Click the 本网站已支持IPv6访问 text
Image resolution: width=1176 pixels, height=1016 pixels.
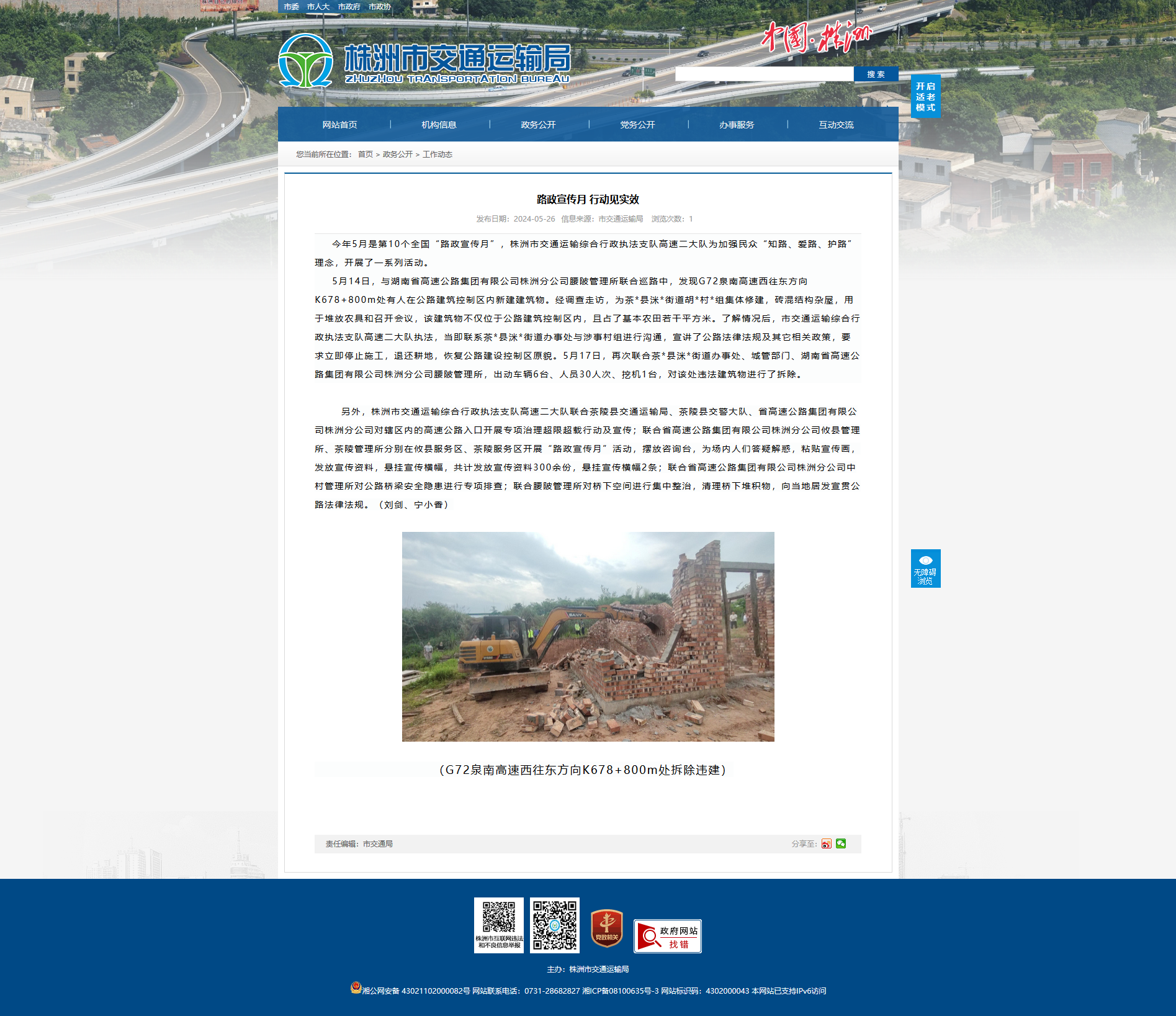tap(789, 991)
